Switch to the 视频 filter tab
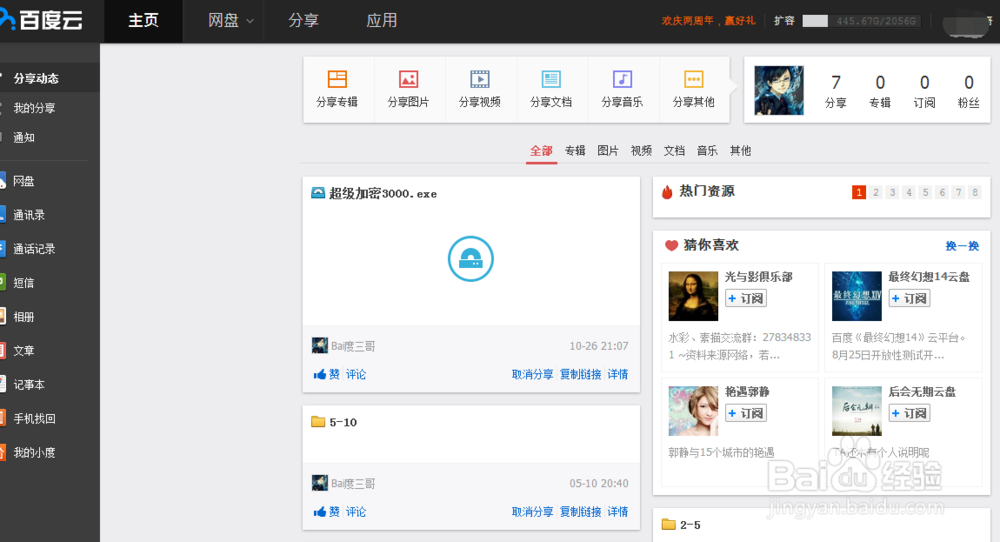Screen dimensions: 1000x542 [641, 150]
